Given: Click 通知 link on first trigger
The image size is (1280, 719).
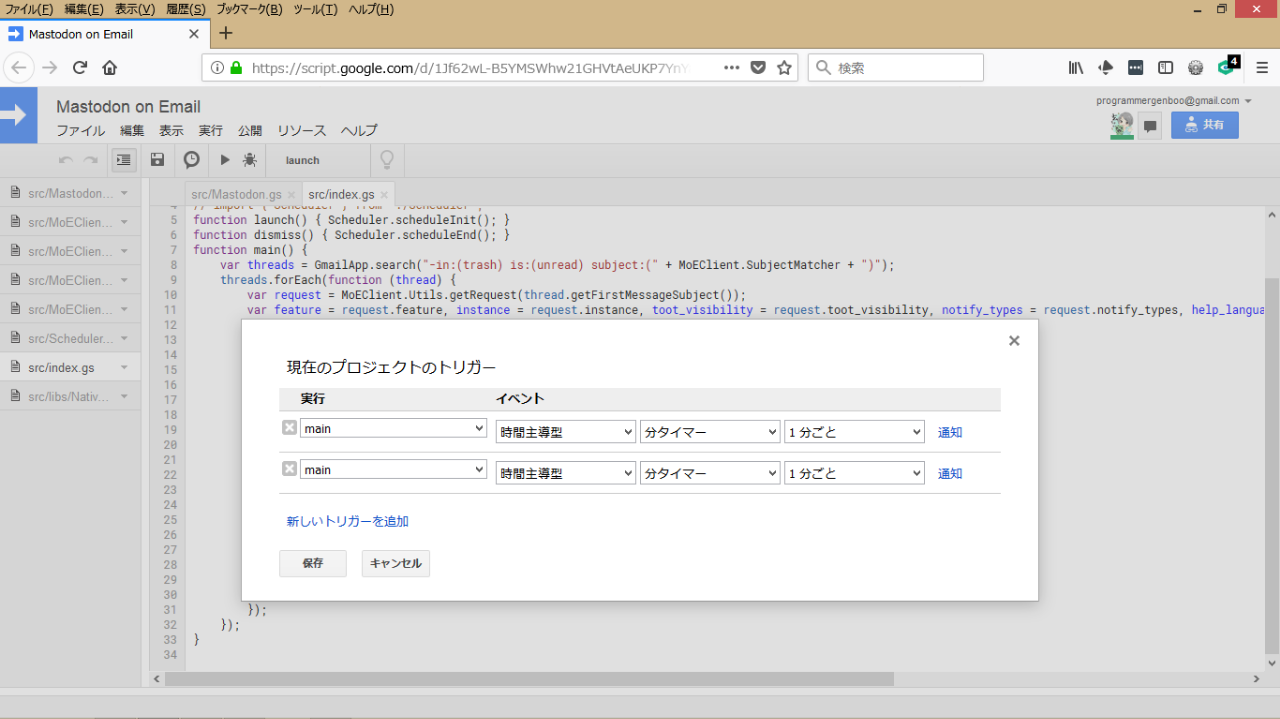Looking at the screenshot, I should click(x=950, y=433).
